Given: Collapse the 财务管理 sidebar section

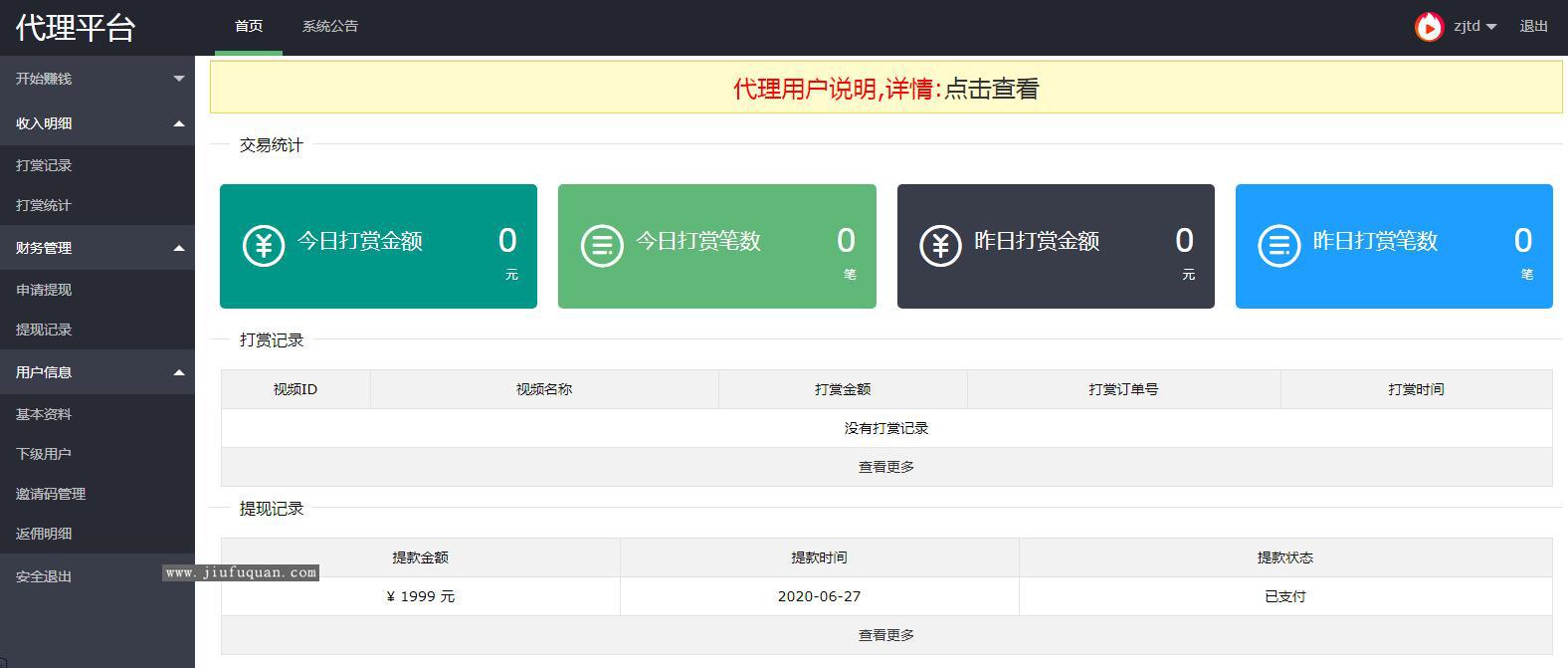Looking at the screenshot, I should (98, 248).
